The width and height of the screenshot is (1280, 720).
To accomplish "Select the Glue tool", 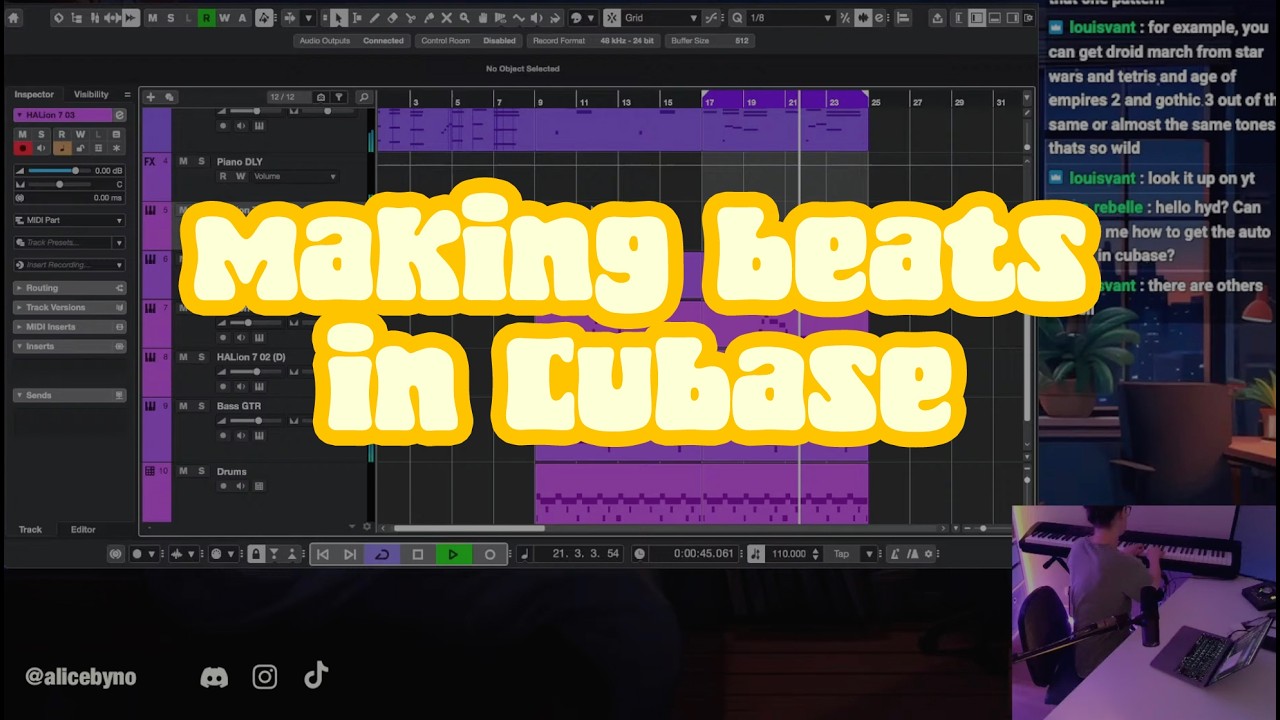I will coord(428,18).
